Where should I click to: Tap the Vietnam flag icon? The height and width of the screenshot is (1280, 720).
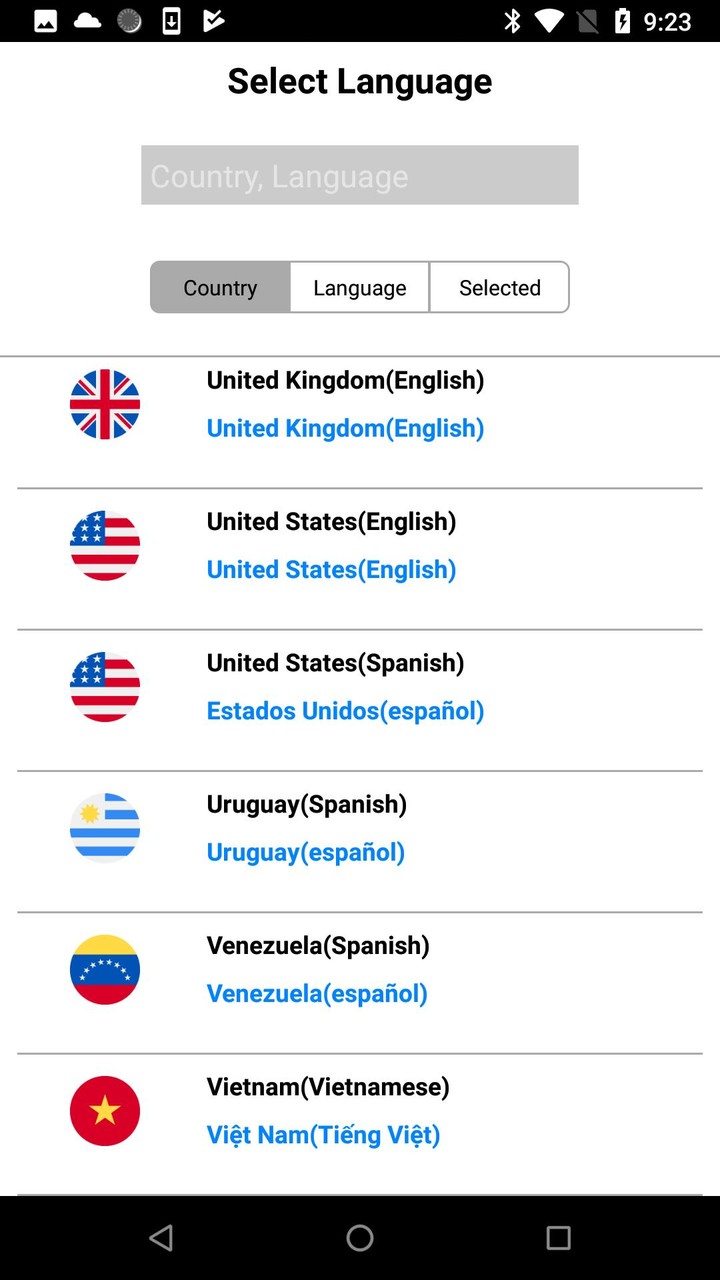click(105, 1111)
